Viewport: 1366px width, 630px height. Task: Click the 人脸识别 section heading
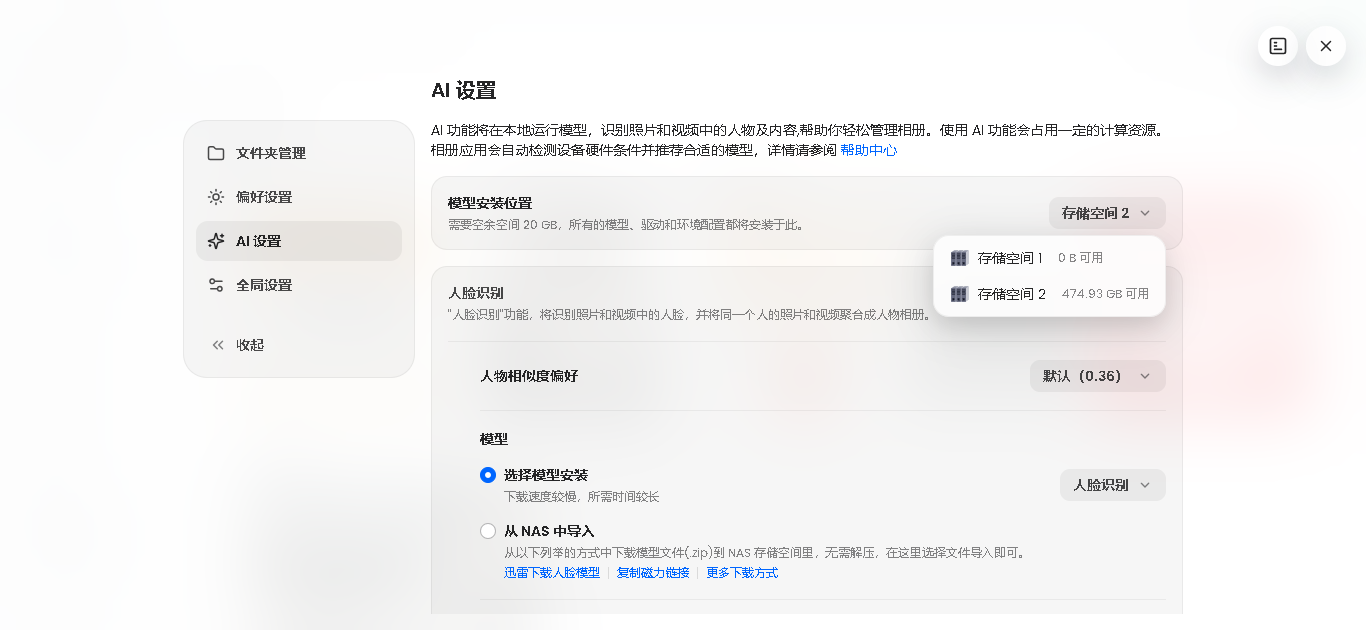coord(476,293)
